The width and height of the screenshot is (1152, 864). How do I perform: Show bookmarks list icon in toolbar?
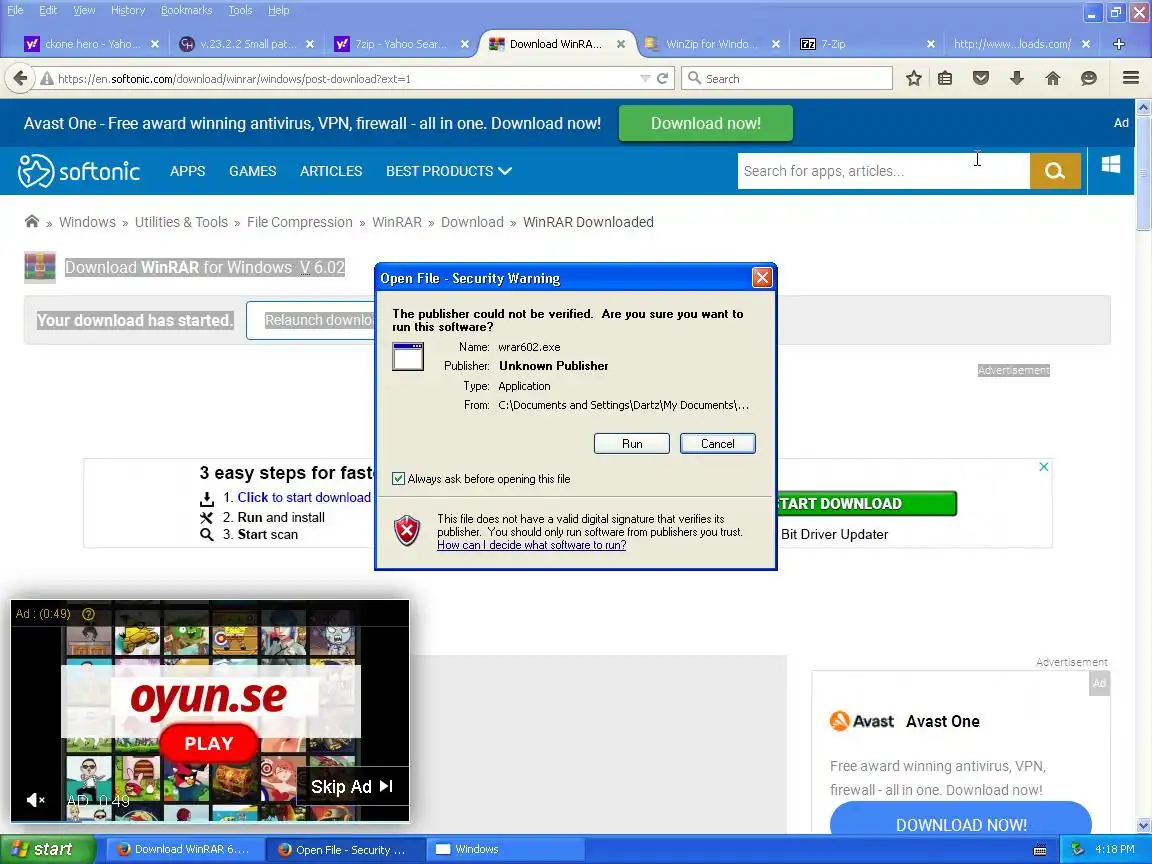(x=945, y=79)
